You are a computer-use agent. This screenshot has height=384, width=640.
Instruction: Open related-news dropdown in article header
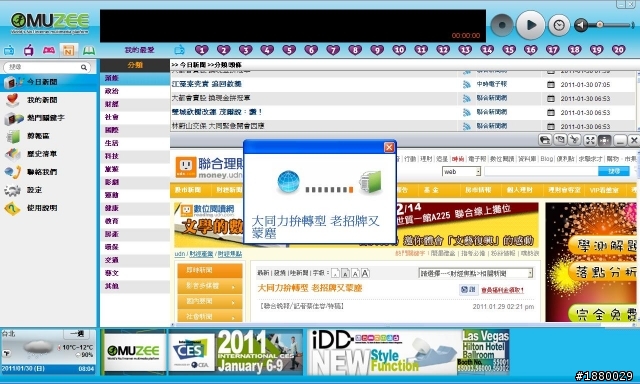point(476,273)
